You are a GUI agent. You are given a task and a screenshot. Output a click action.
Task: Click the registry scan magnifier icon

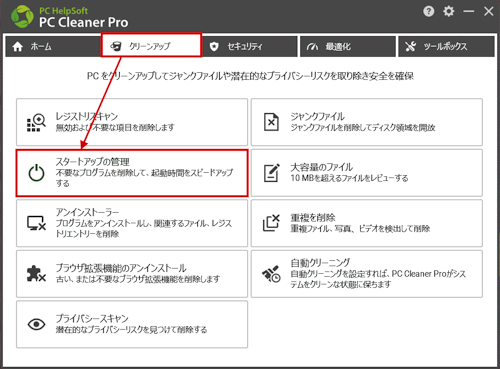click(x=36, y=122)
